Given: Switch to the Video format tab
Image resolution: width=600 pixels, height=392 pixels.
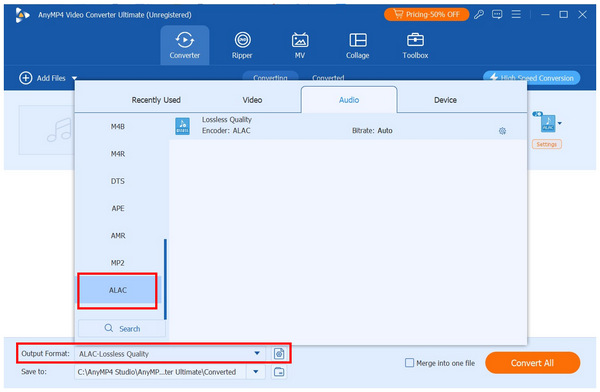Looking at the screenshot, I should pos(252,100).
